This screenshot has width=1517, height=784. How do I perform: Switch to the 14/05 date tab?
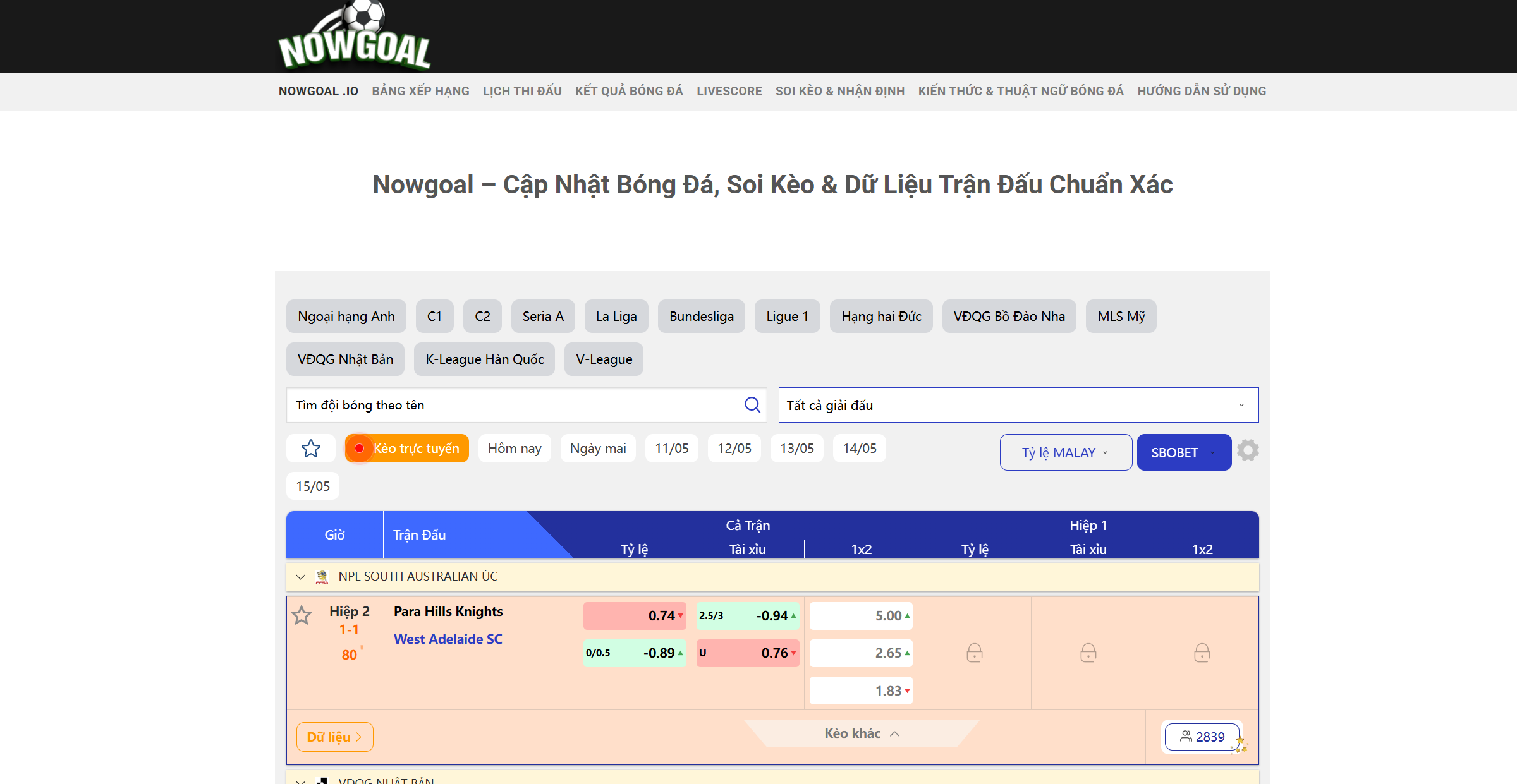[860, 449]
